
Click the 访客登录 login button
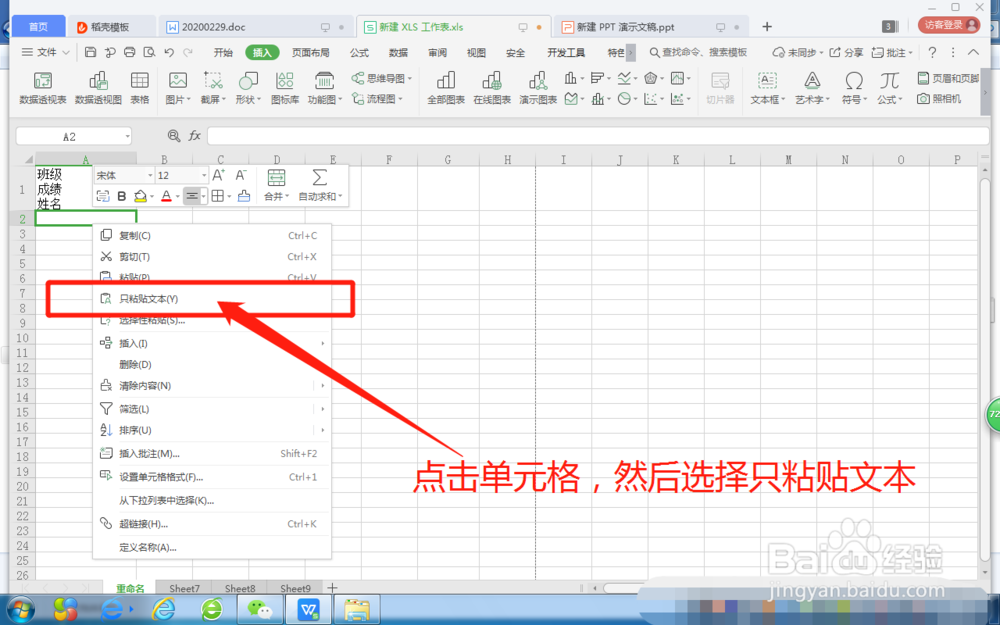[x=949, y=25]
